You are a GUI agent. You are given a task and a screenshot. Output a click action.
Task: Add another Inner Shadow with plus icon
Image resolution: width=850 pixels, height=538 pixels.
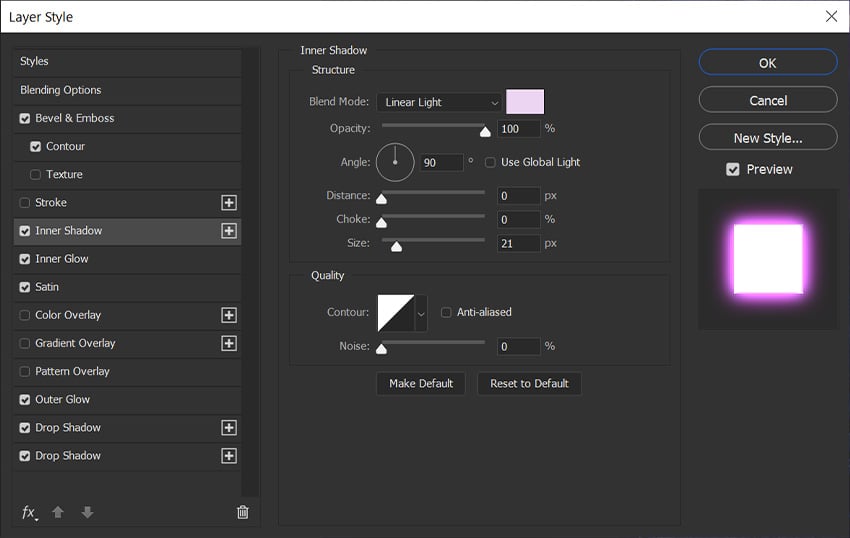click(229, 231)
